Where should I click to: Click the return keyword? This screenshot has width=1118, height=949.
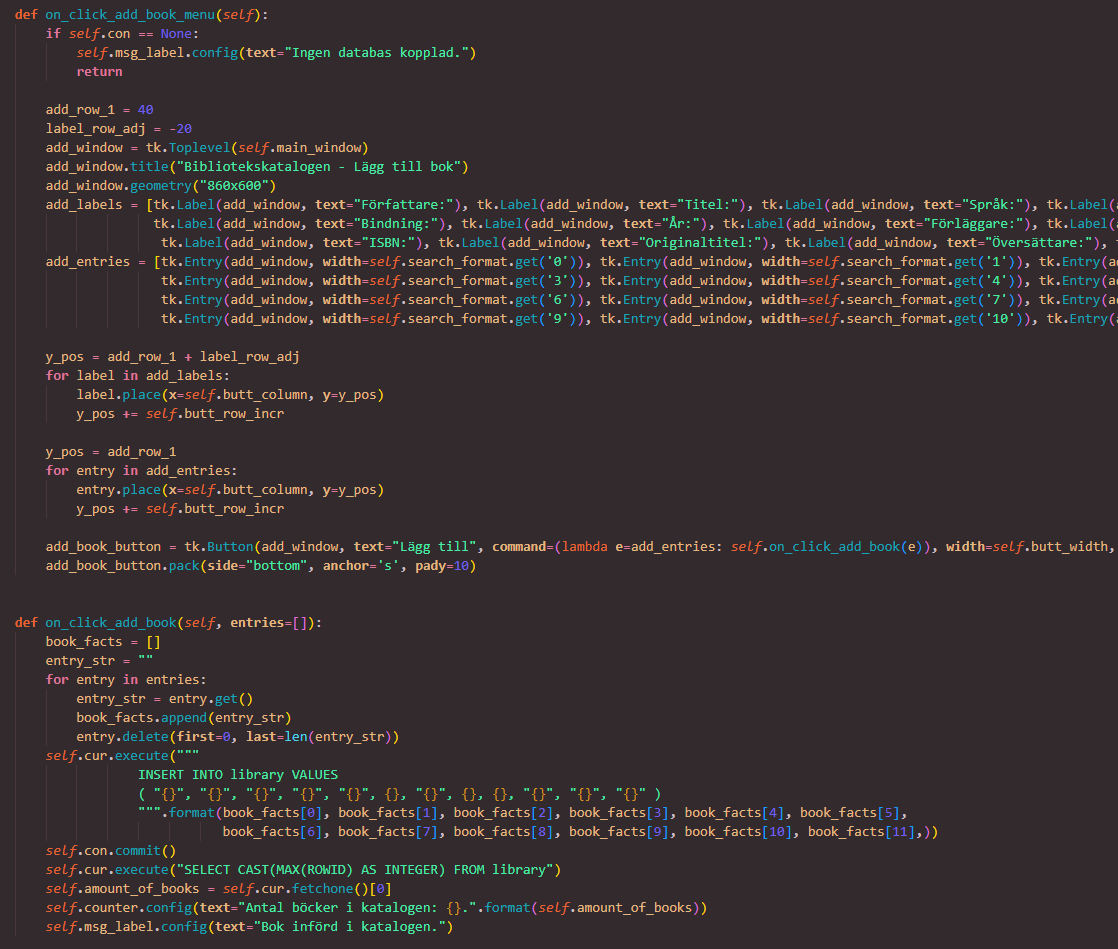tap(99, 72)
